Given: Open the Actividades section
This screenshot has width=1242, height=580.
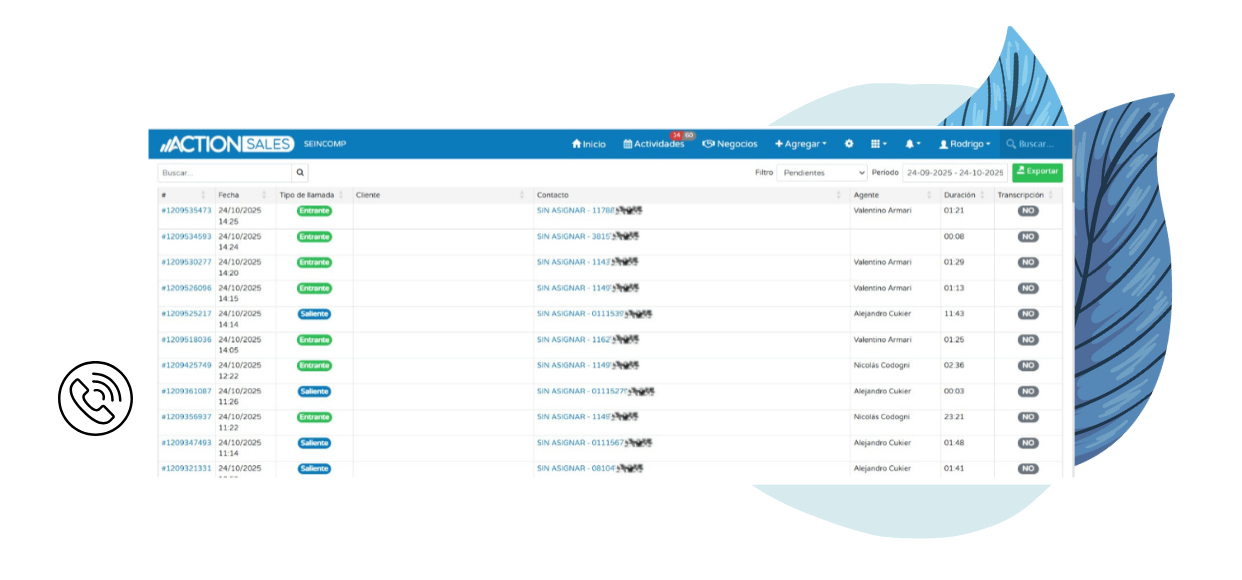Looking at the screenshot, I should [654, 144].
